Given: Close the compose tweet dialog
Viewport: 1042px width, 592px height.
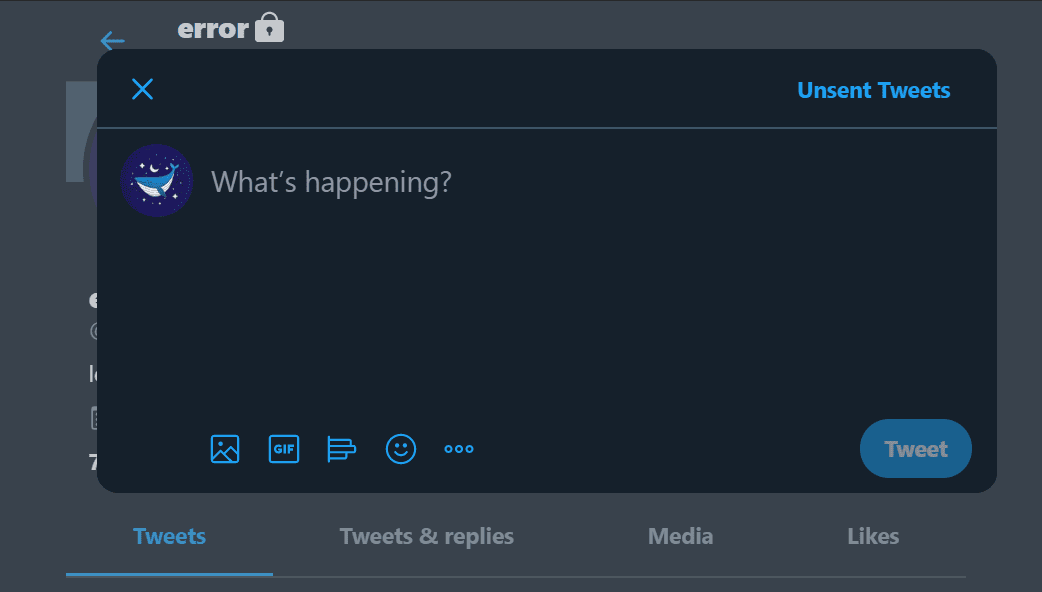Looking at the screenshot, I should click(142, 89).
